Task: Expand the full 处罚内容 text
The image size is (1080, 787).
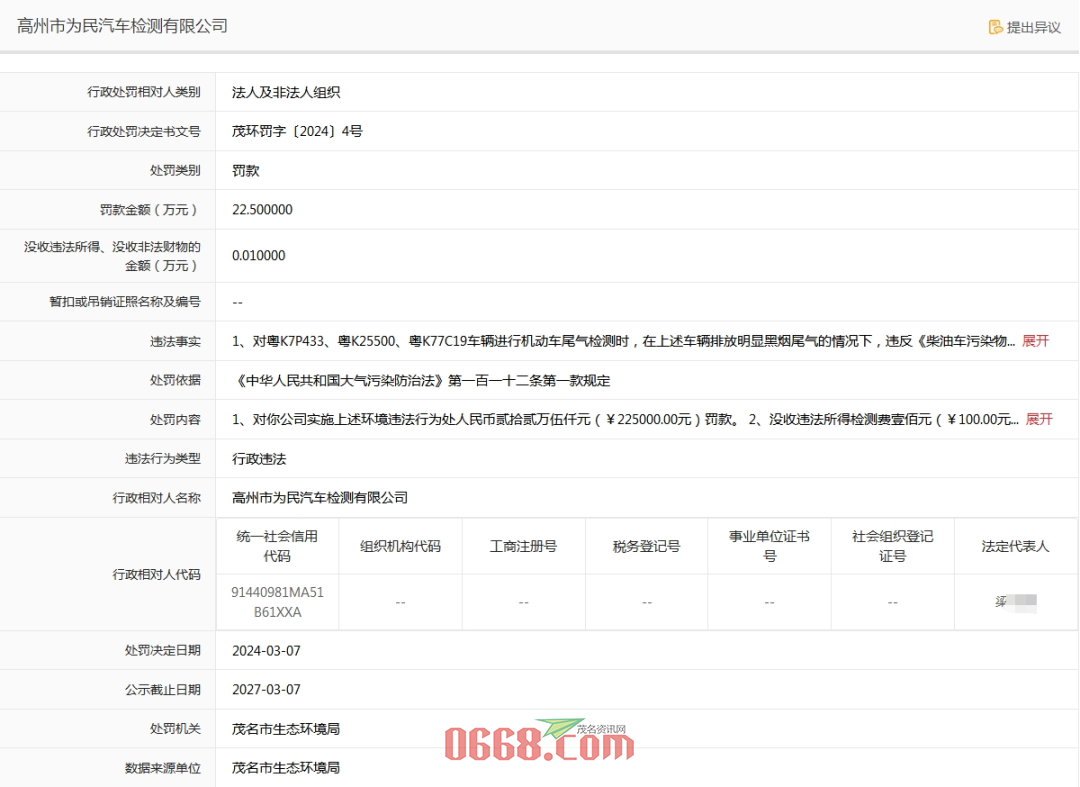Action: pyautogui.click(x=1039, y=419)
